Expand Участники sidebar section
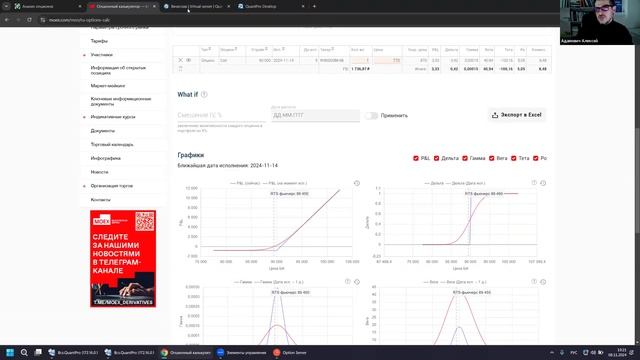The image size is (640, 360). tap(84, 55)
